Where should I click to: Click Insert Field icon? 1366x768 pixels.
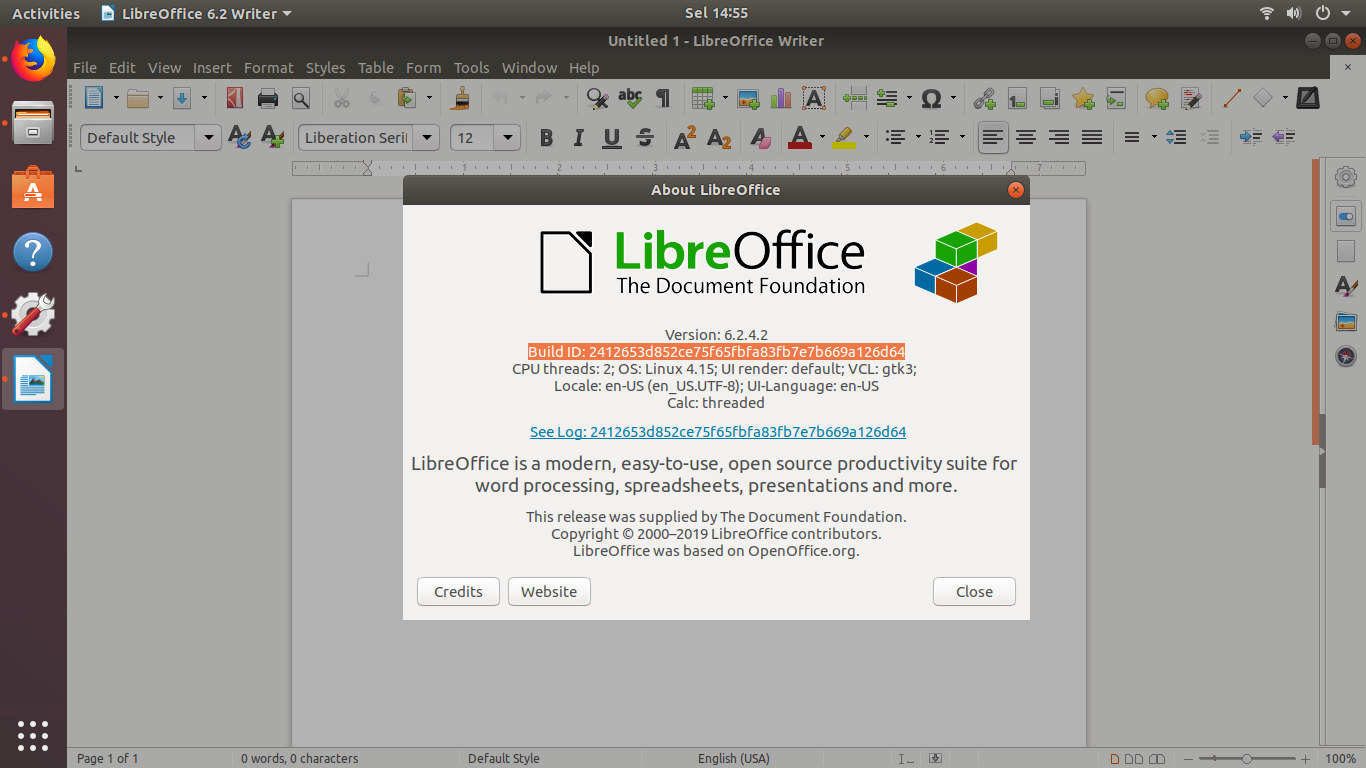click(x=887, y=98)
